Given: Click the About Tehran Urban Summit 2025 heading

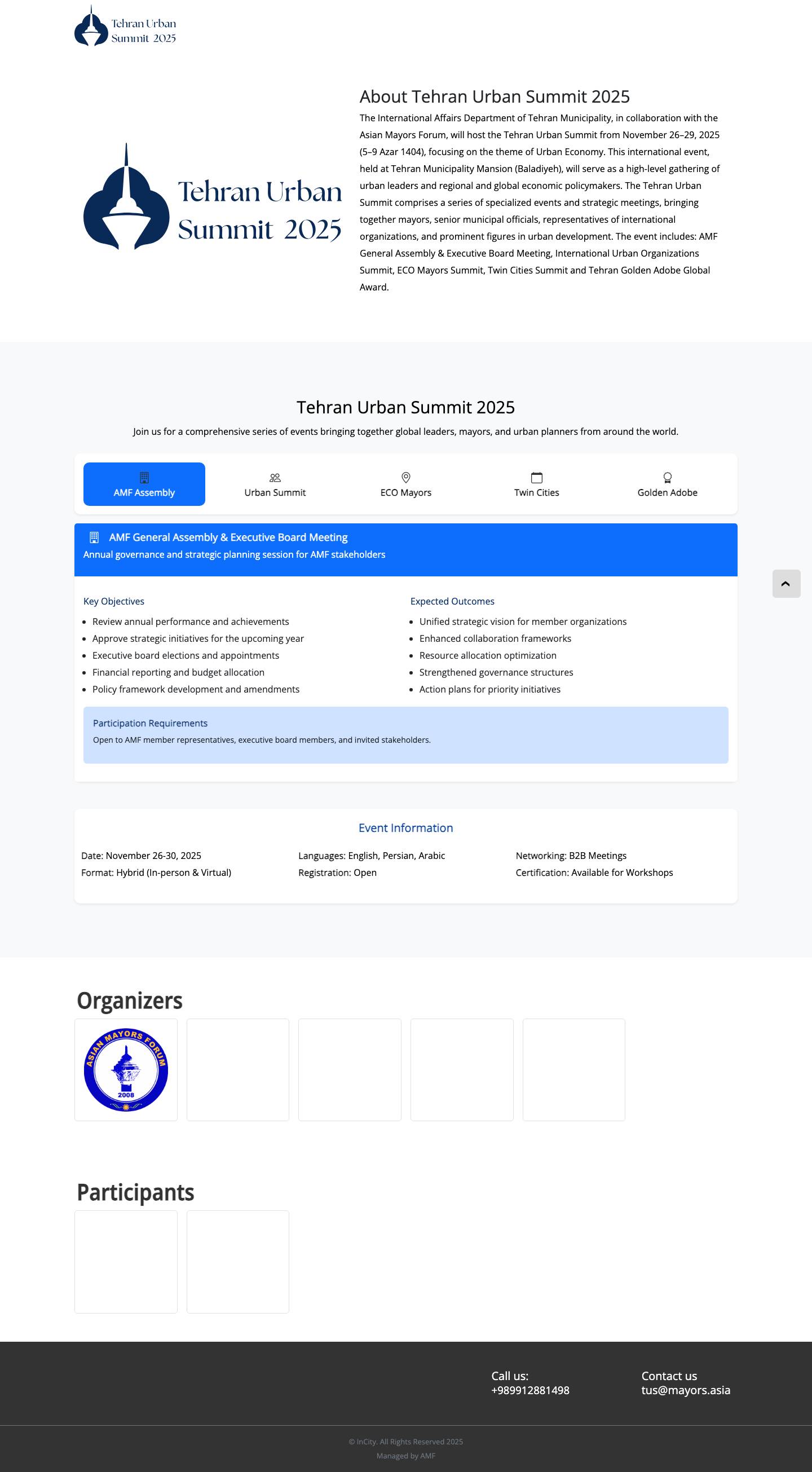Looking at the screenshot, I should [x=495, y=96].
